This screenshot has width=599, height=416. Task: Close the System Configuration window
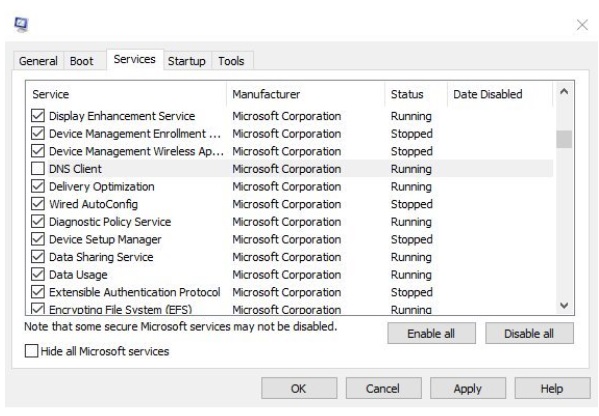(582, 25)
